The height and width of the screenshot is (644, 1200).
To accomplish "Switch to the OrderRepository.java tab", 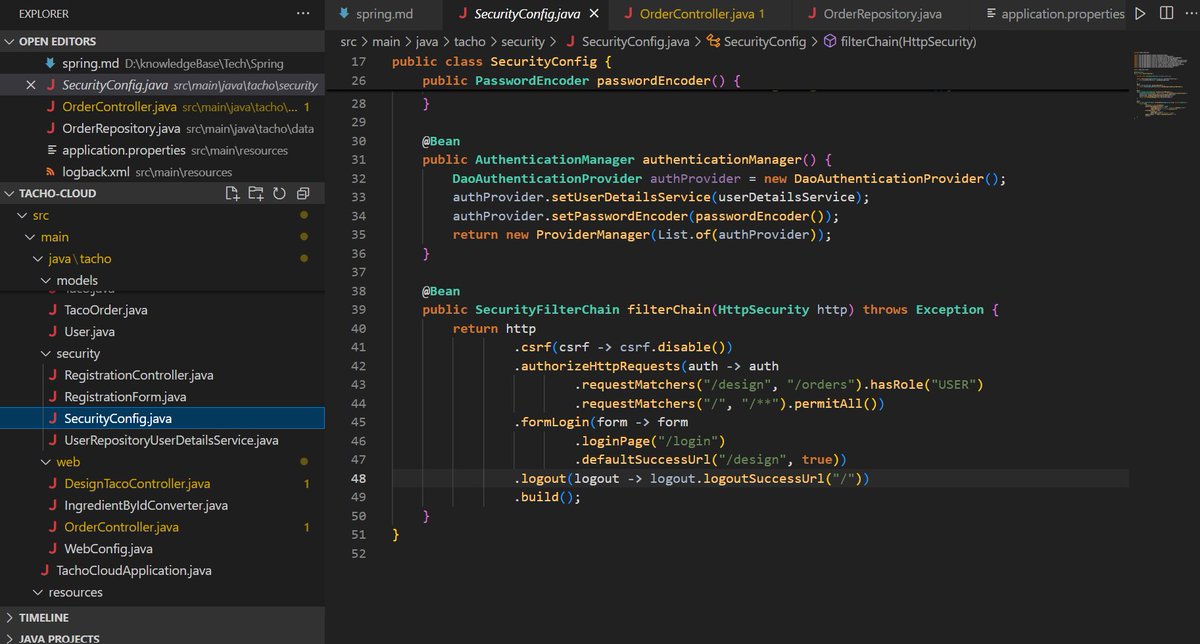I will [x=882, y=14].
